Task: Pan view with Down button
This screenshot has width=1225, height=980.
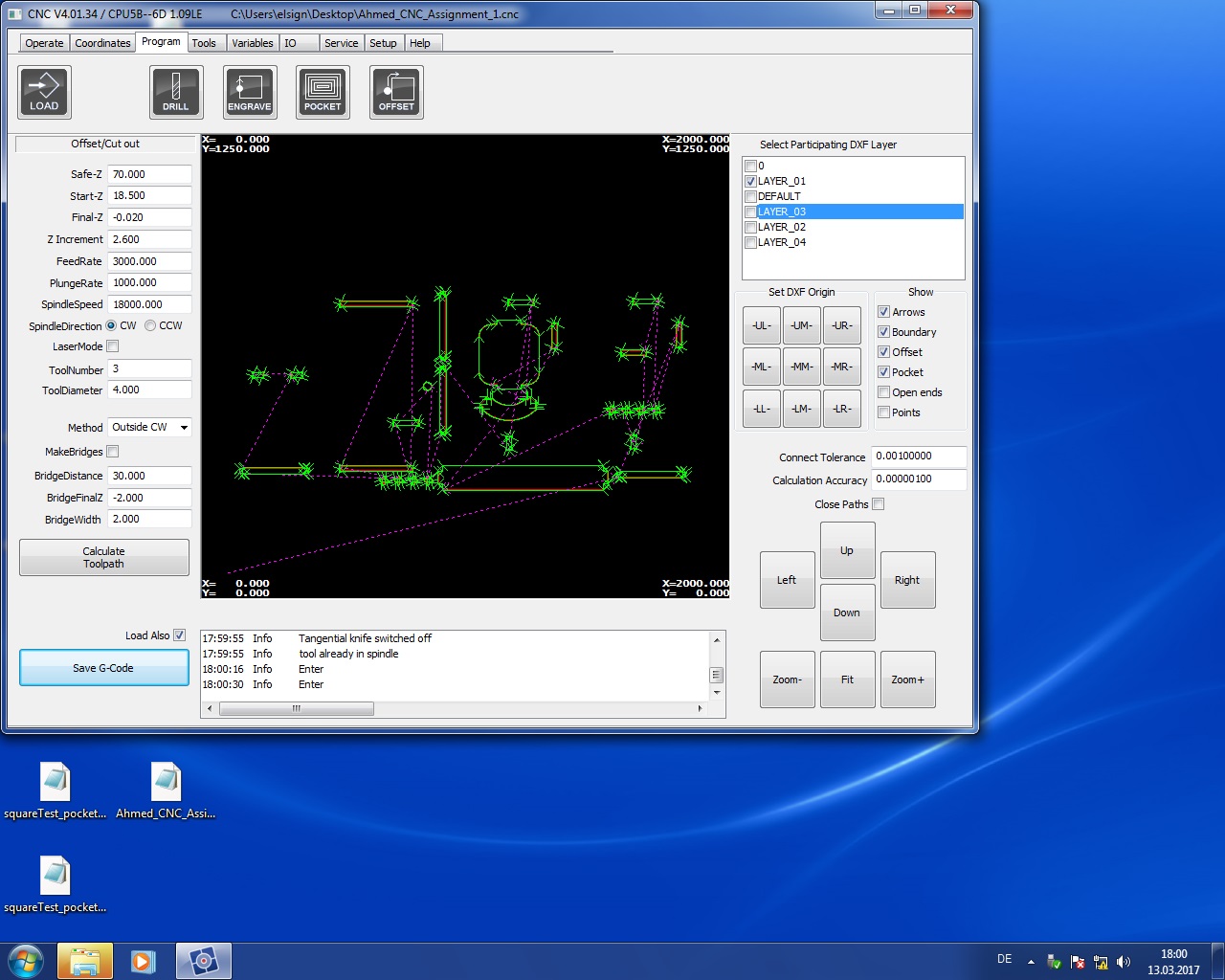Action: 847,612
